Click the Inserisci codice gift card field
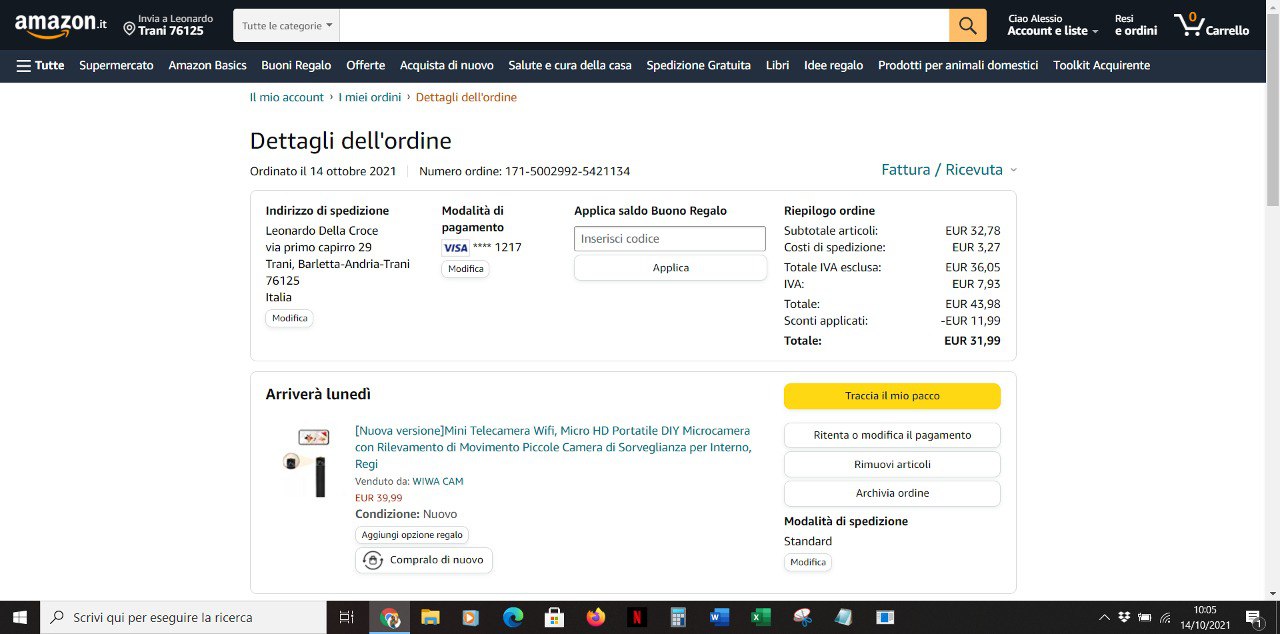Image resolution: width=1280 pixels, height=634 pixels. pos(669,239)
